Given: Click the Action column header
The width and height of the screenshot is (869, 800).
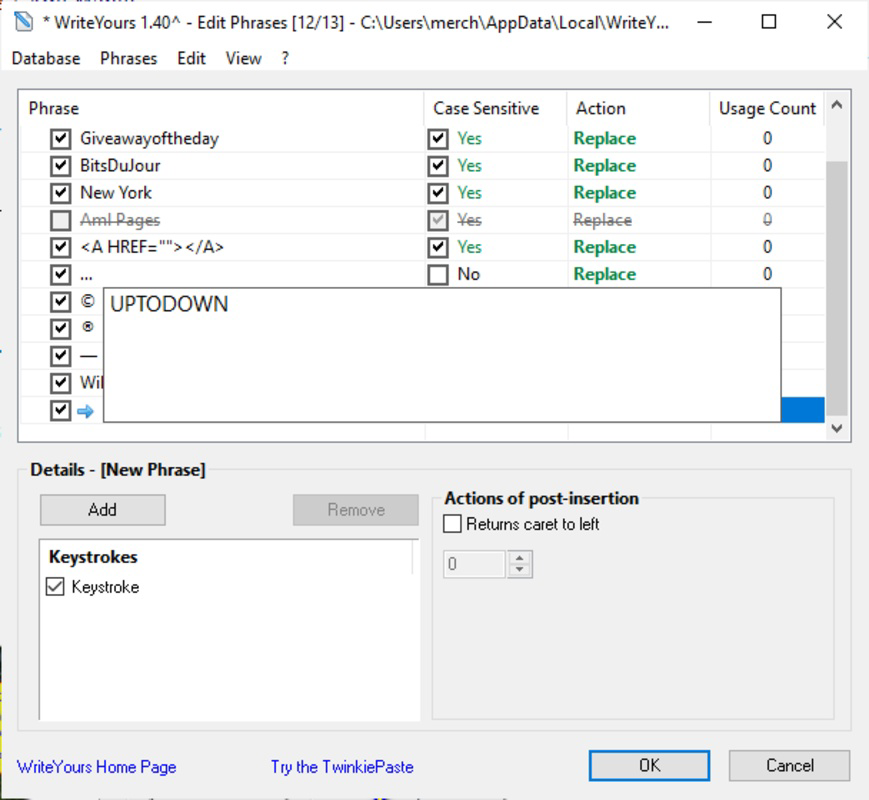Looking at the screenshot, I should 638,108.
